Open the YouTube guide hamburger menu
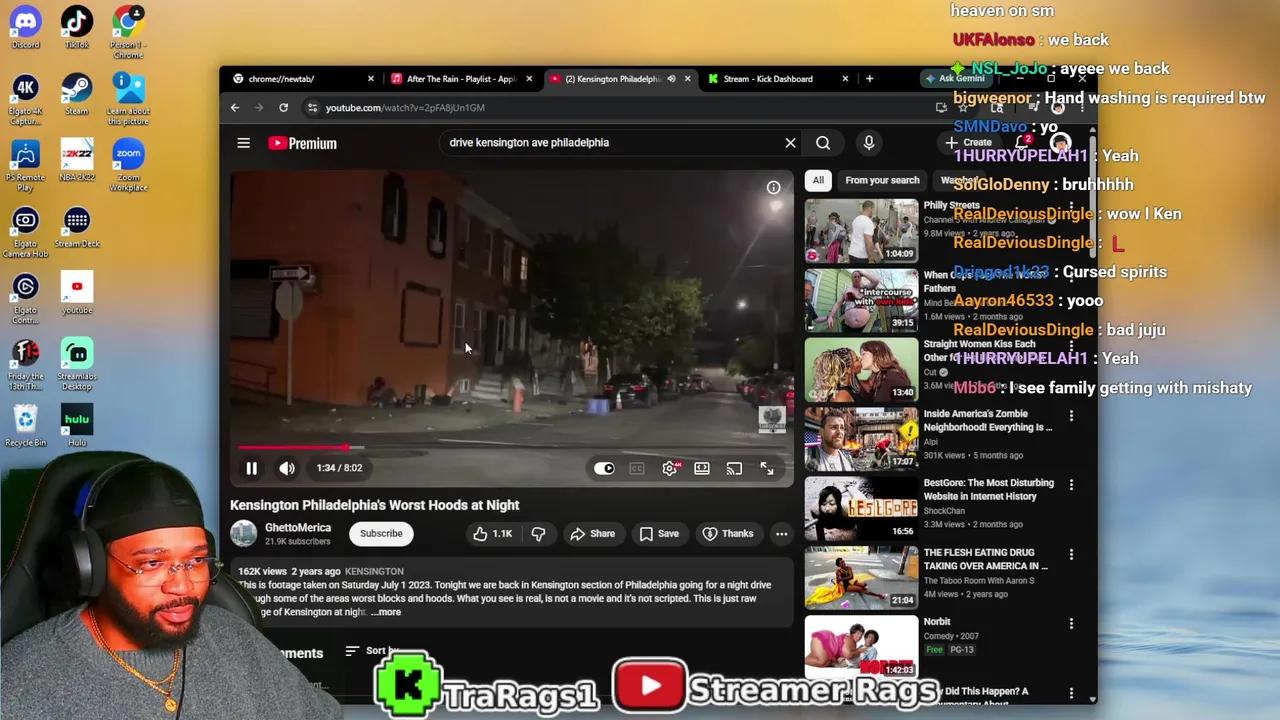Viewport: 1280px width, 720px height. click(243, 143)
